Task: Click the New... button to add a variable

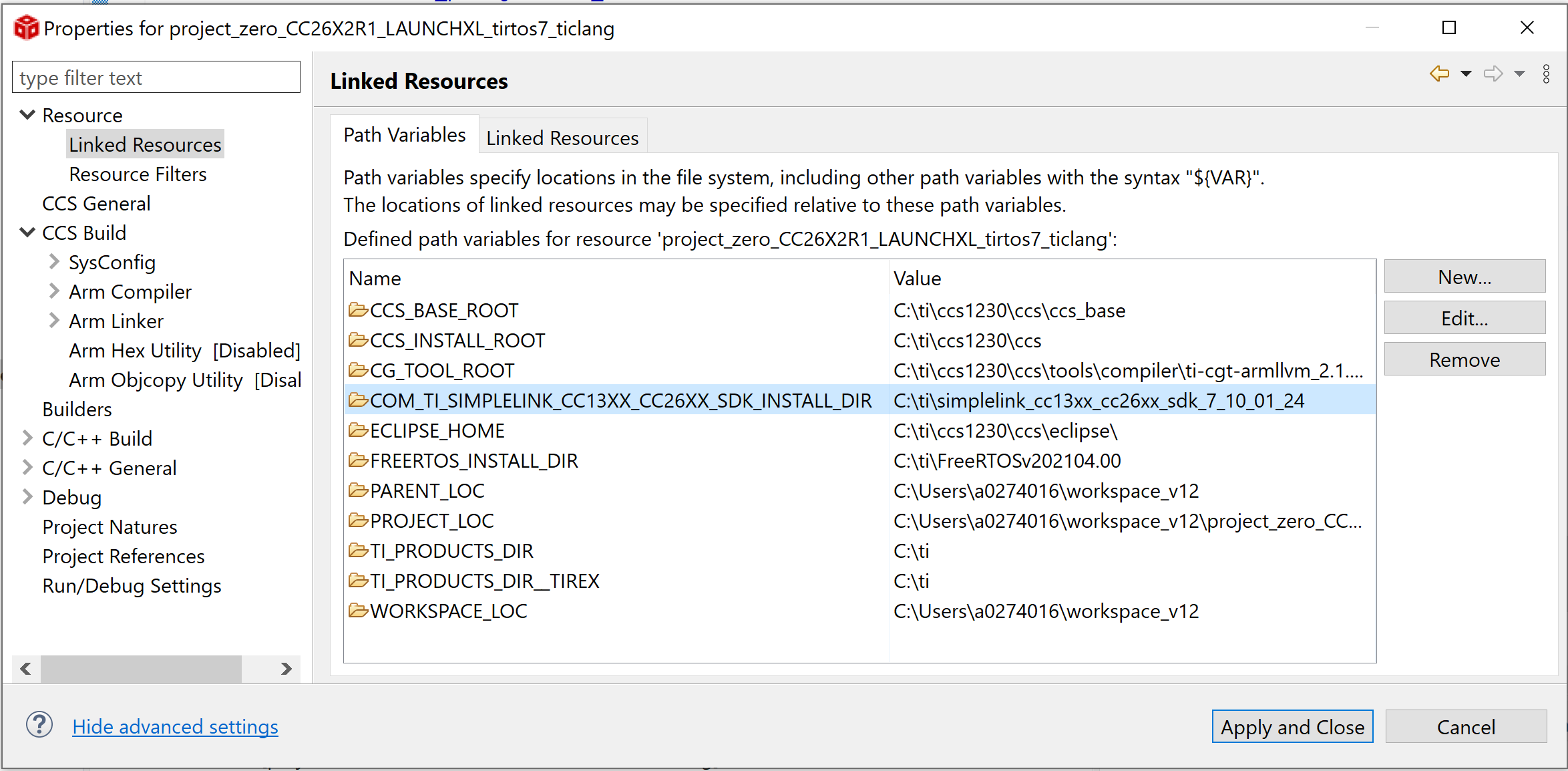Action: (x=1464, y=276)
